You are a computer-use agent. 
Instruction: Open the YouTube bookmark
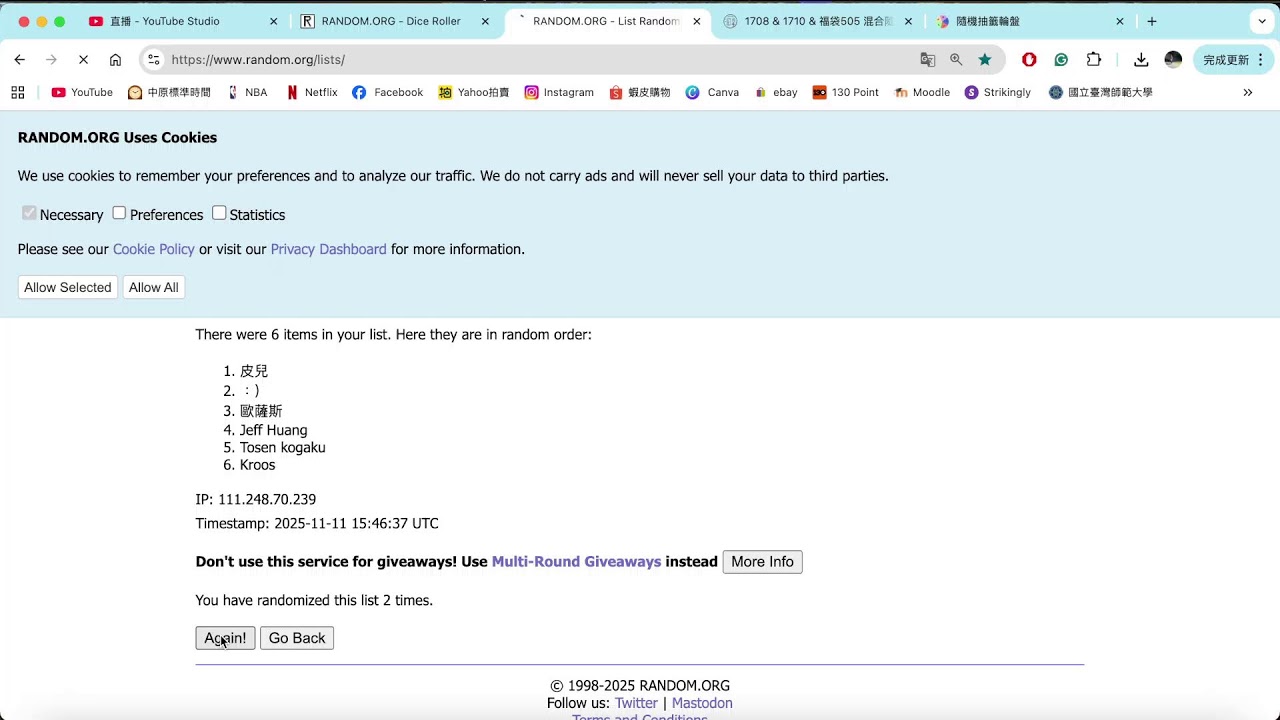pyautogui.click(x=82, y=92)
